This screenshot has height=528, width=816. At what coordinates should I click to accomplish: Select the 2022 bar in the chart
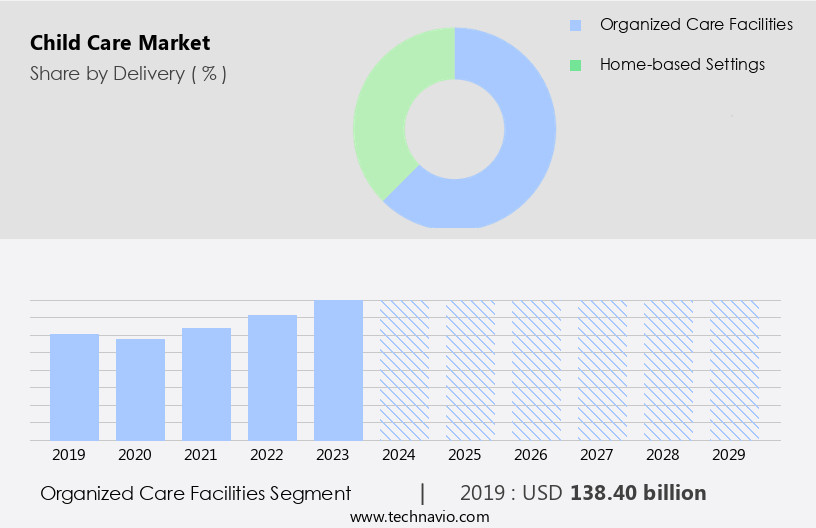[x=272, y=377]
